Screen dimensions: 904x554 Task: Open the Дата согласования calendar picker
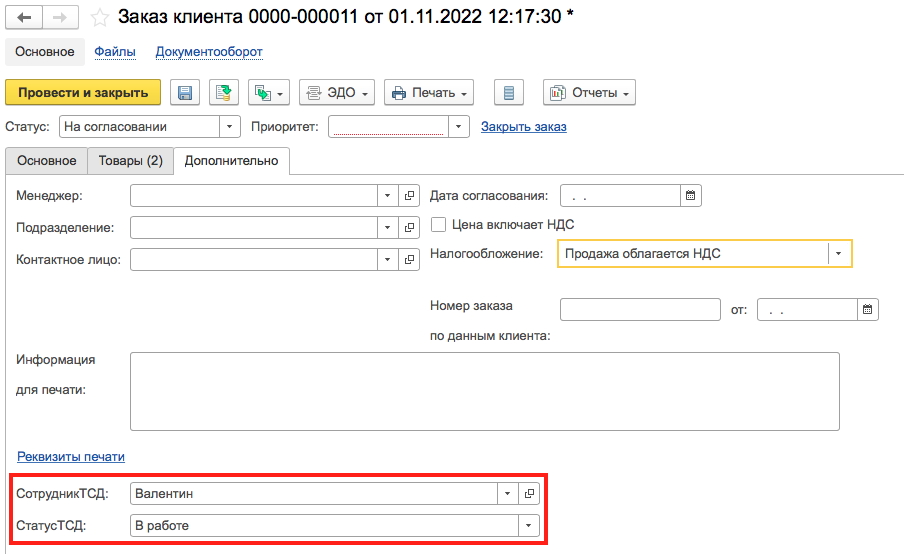tap(691, 195)
